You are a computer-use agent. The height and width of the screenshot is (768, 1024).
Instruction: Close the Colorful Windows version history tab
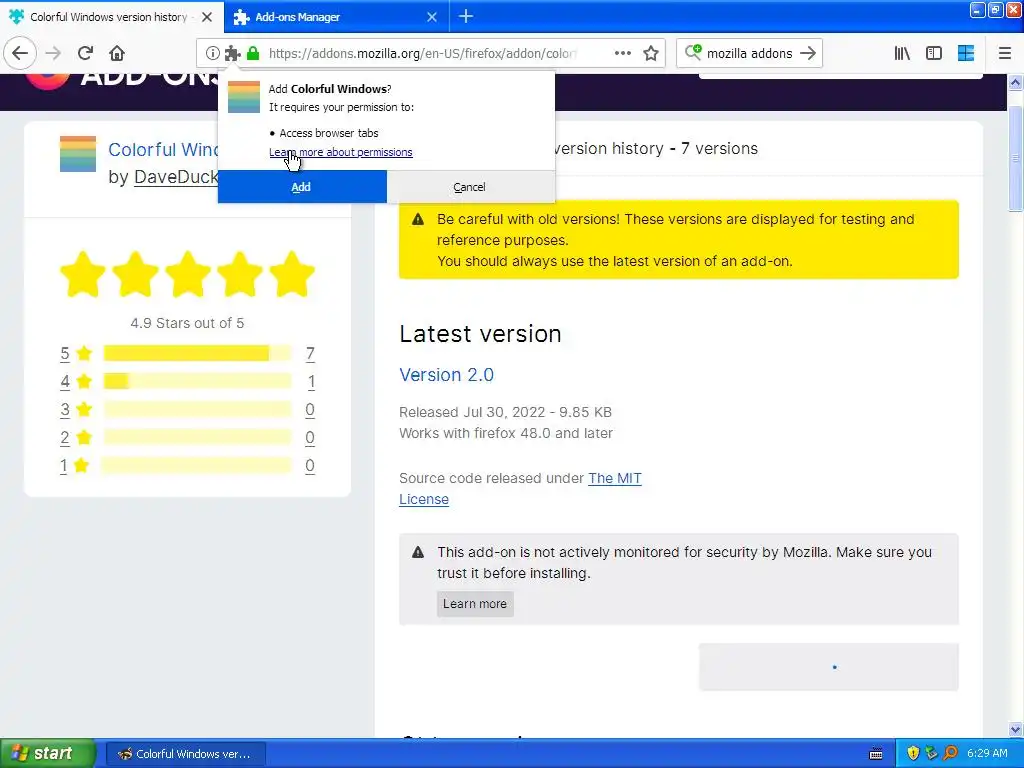point(207,17)
